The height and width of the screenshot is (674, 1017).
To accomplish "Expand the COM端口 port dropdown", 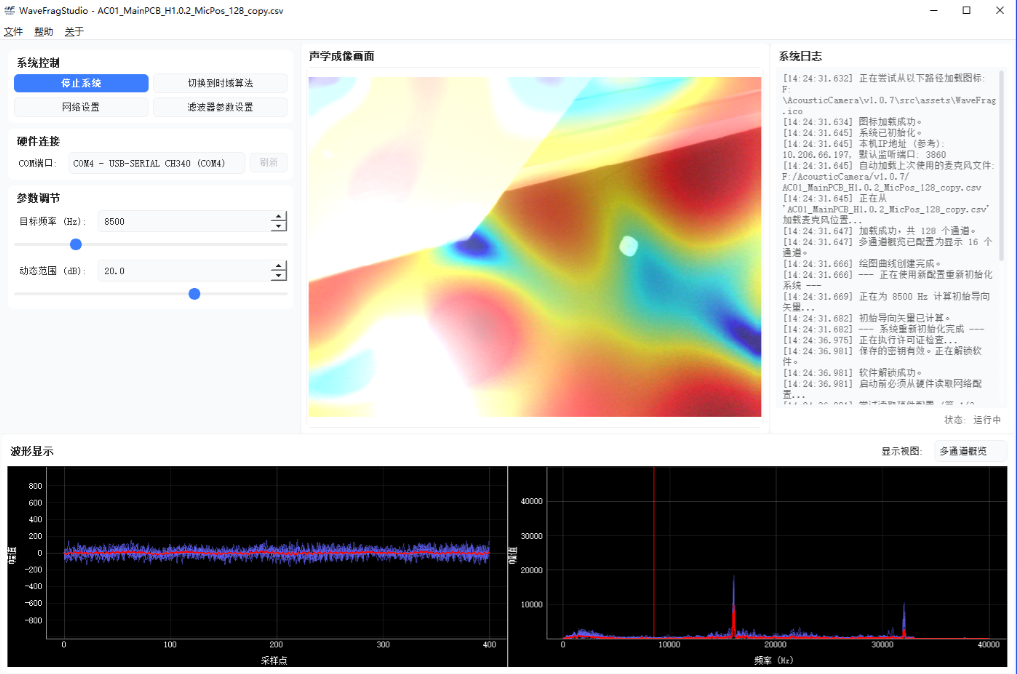I will tap(156, 163).
